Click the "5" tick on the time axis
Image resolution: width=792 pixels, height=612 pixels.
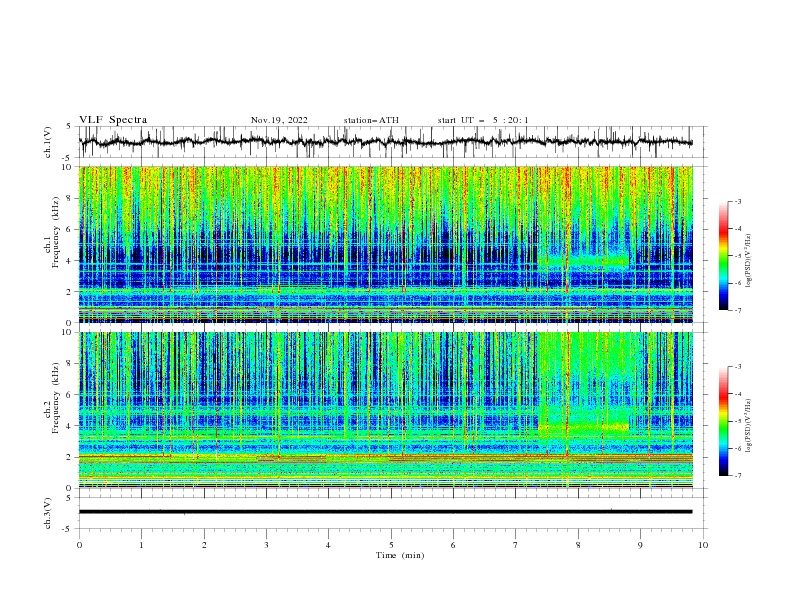point(391,545)
